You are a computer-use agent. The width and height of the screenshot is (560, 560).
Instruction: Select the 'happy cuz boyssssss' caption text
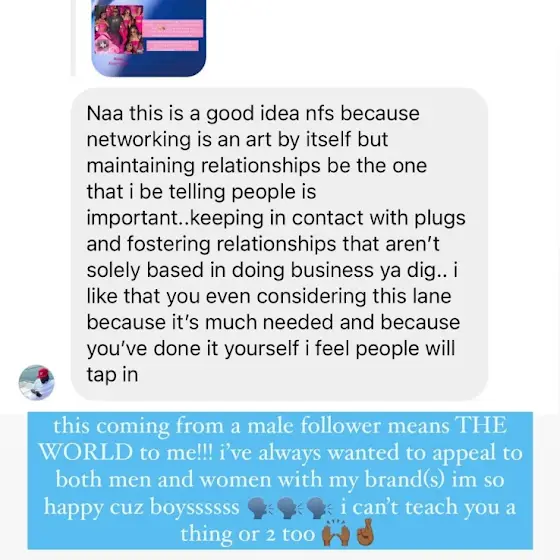[x=141, y=508]
